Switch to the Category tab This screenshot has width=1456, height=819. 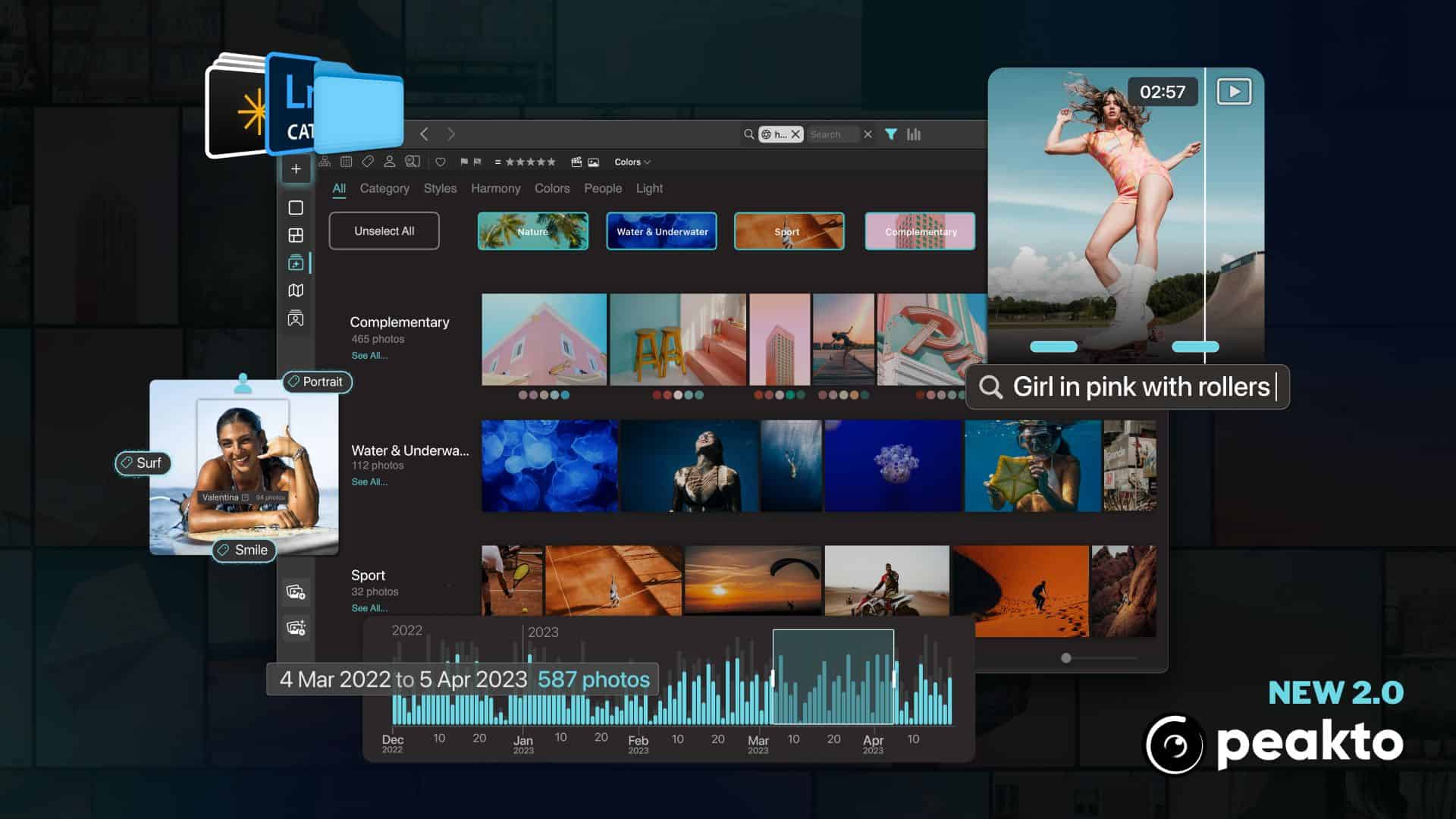(x=384, y=188)
